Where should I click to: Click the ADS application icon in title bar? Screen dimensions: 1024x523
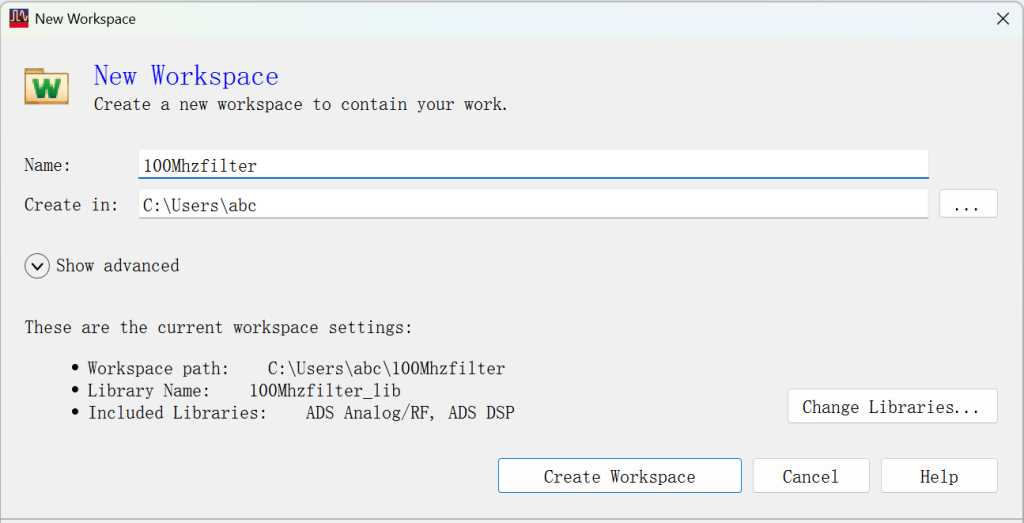click(19, 18)
